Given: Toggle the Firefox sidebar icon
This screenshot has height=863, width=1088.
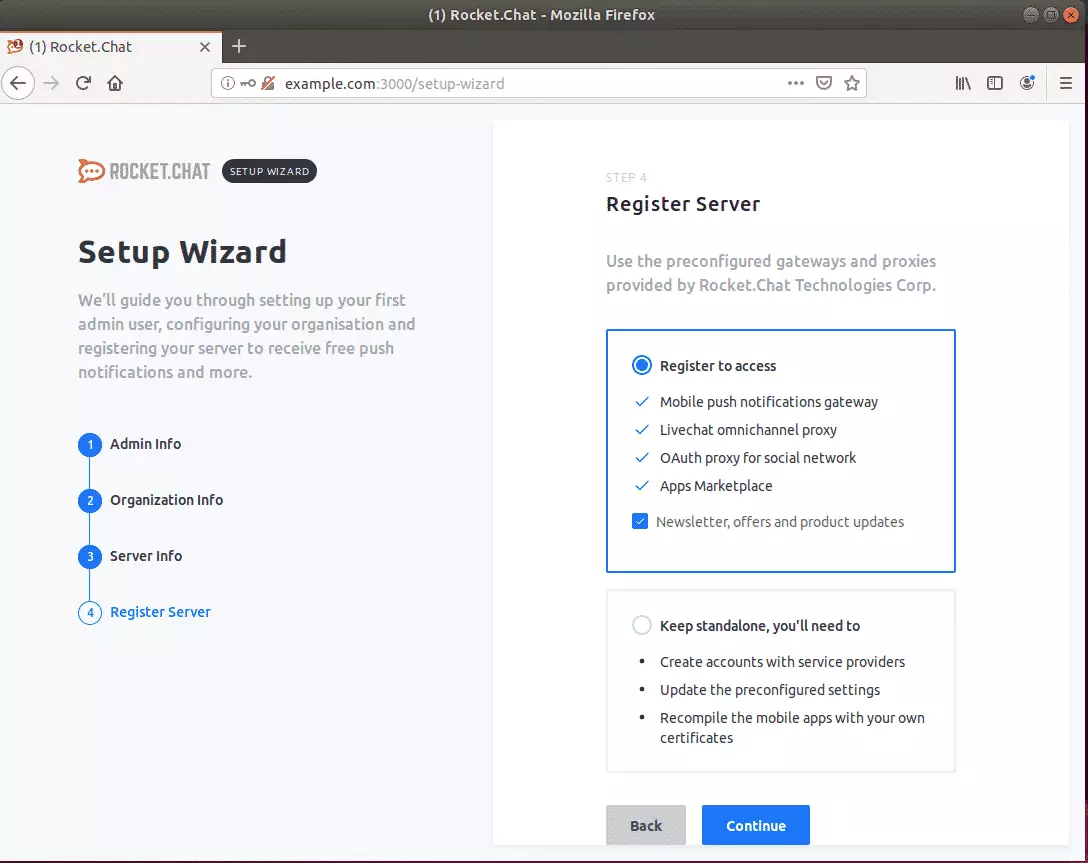Looking at the screenshot, I should click(x=995, y=83).
